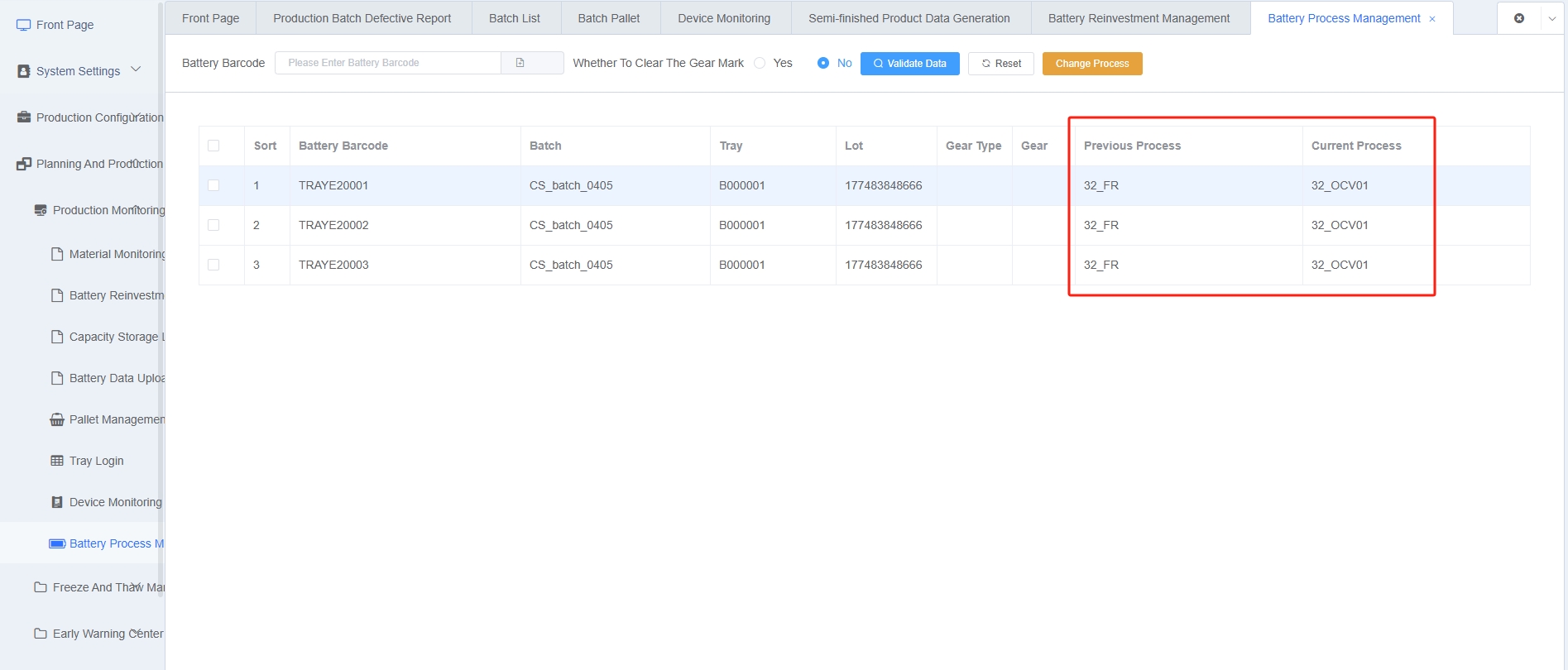Click the Early Warning Center folder icon
Viewport: 1568px width, 670px height.
click(x=41, y=634)
